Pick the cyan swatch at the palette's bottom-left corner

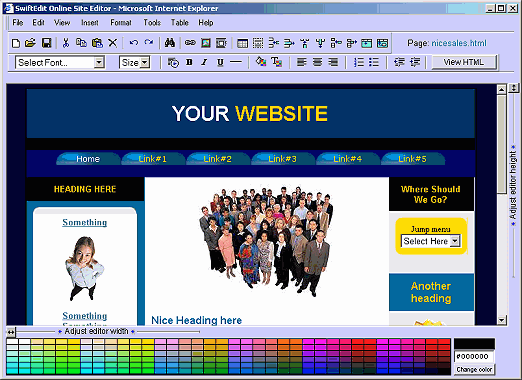pos(13,371)
